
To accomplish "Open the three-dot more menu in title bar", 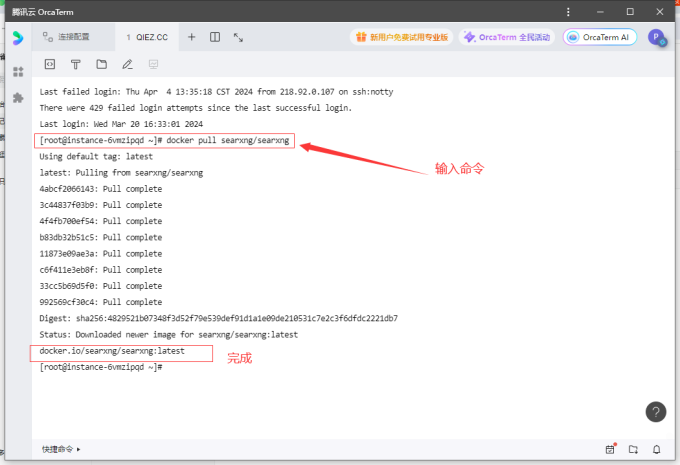I will click(x=568, y=12).
